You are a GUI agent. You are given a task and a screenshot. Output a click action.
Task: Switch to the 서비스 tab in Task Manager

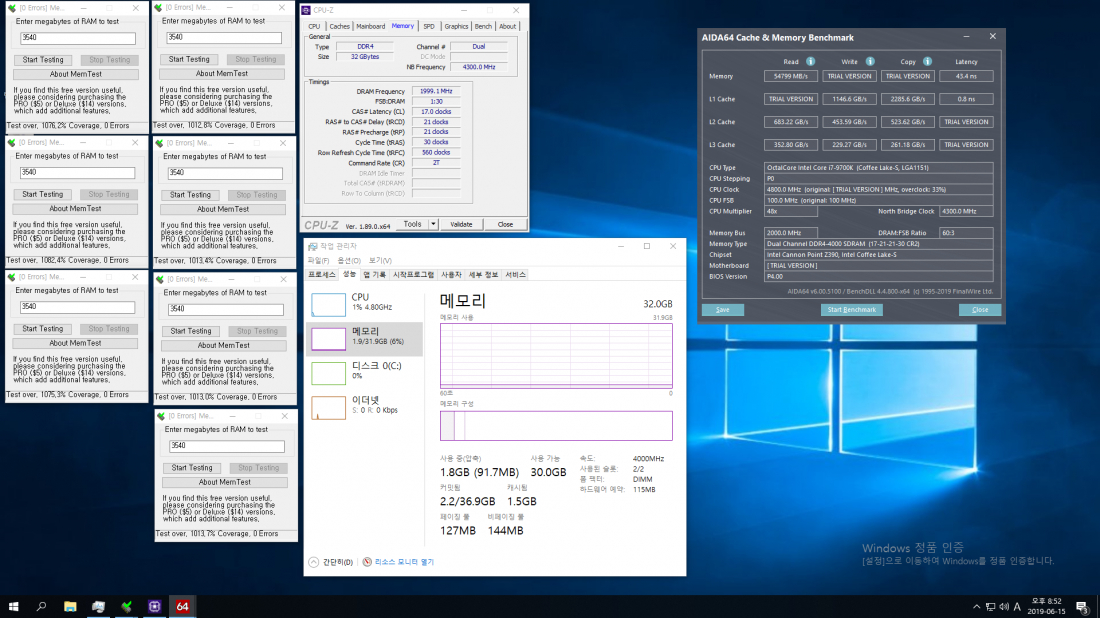(516, 275)
